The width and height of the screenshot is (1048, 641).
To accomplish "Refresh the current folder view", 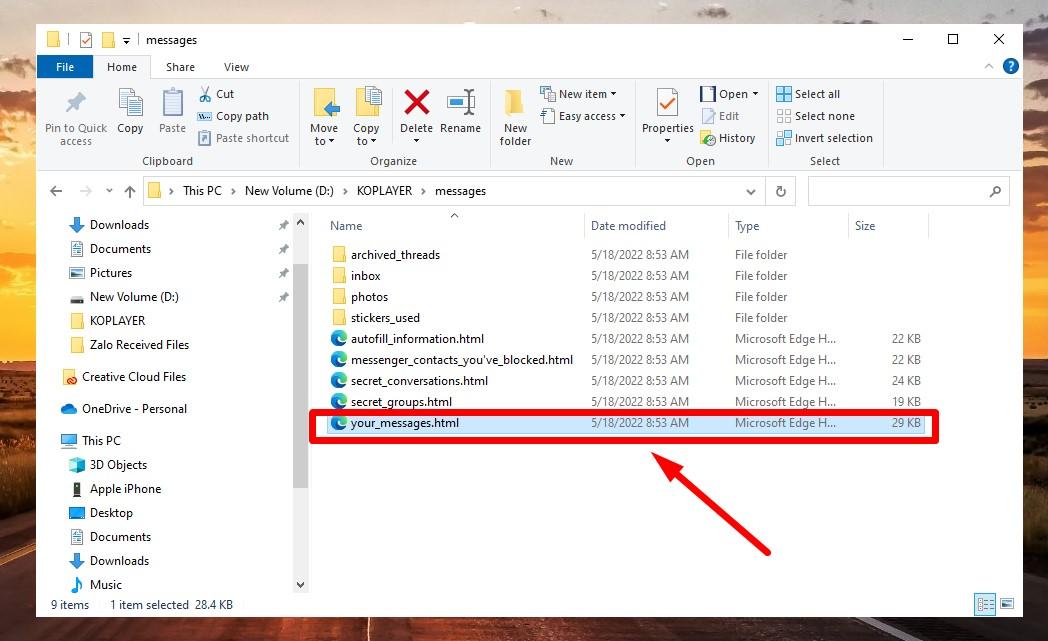I will click(780, 191).
